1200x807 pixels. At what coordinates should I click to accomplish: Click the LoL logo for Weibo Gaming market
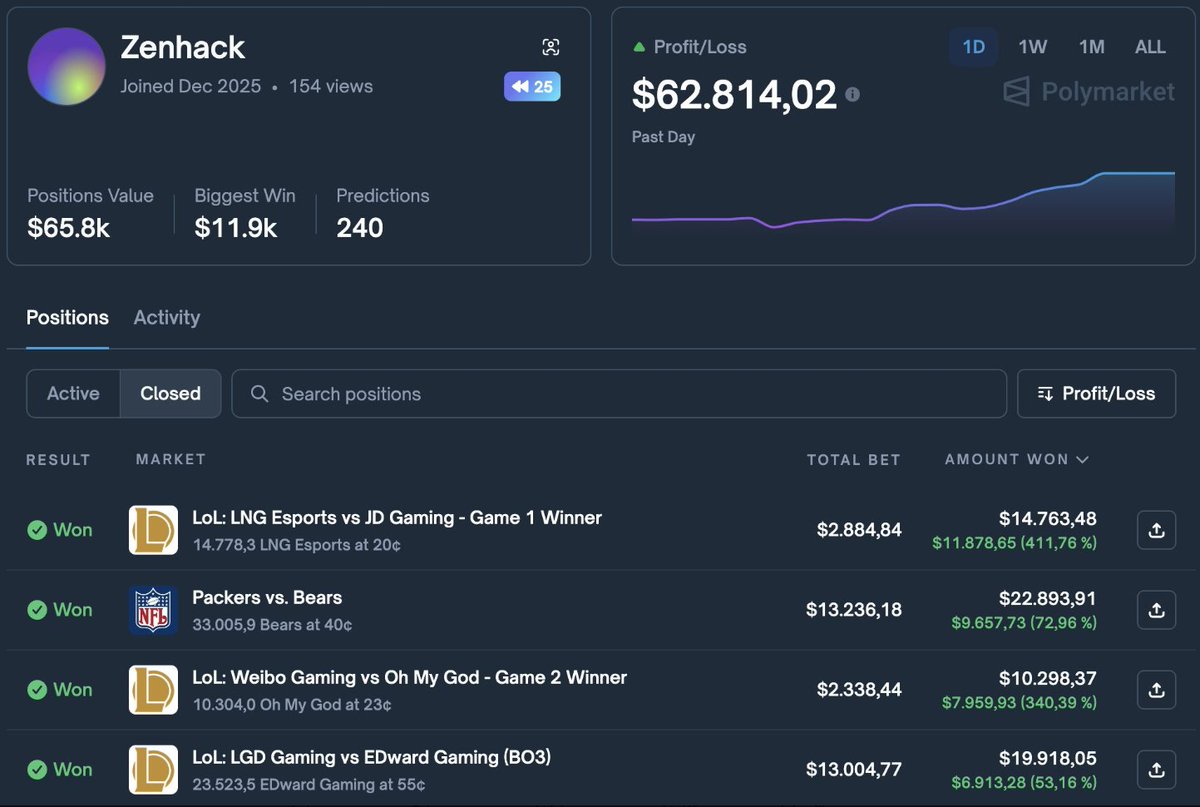tap(153, 690)
